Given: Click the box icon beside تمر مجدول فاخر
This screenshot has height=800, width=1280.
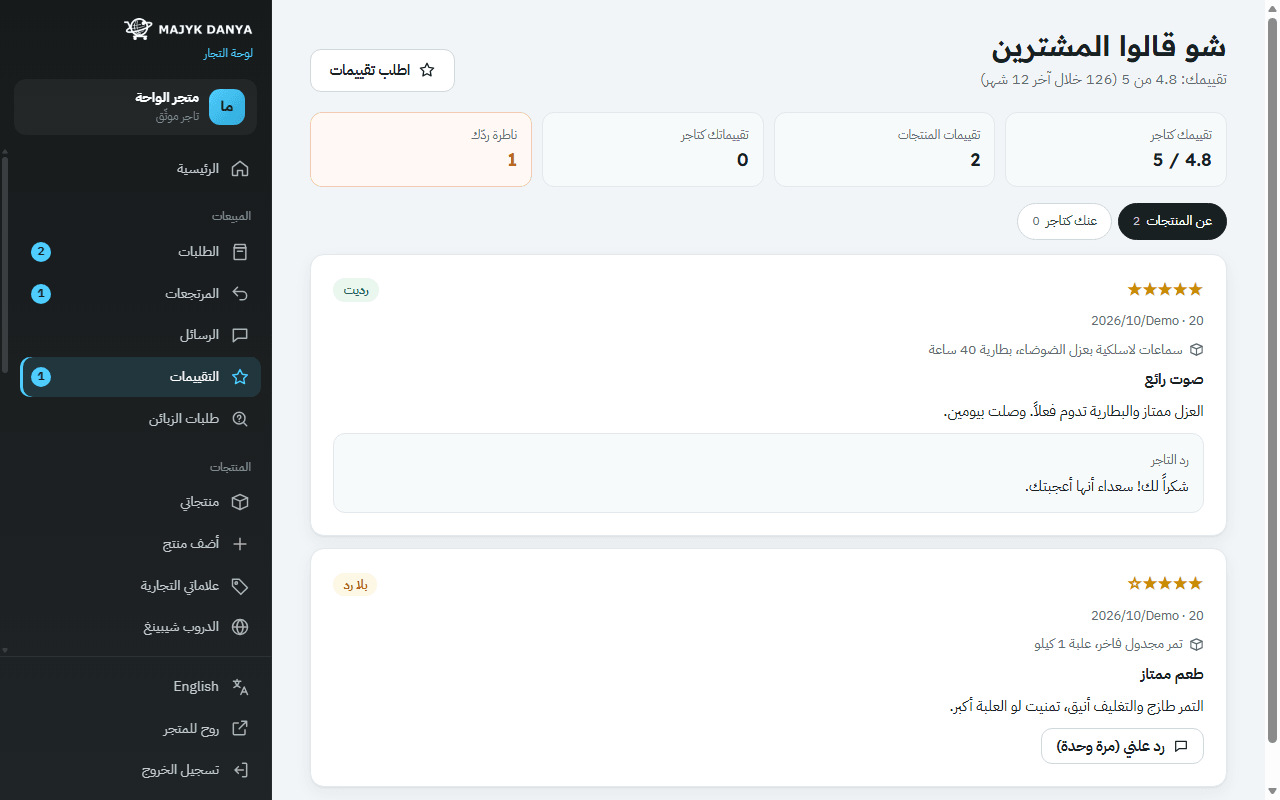Looking at the screenshot, I should point(1196,644).
